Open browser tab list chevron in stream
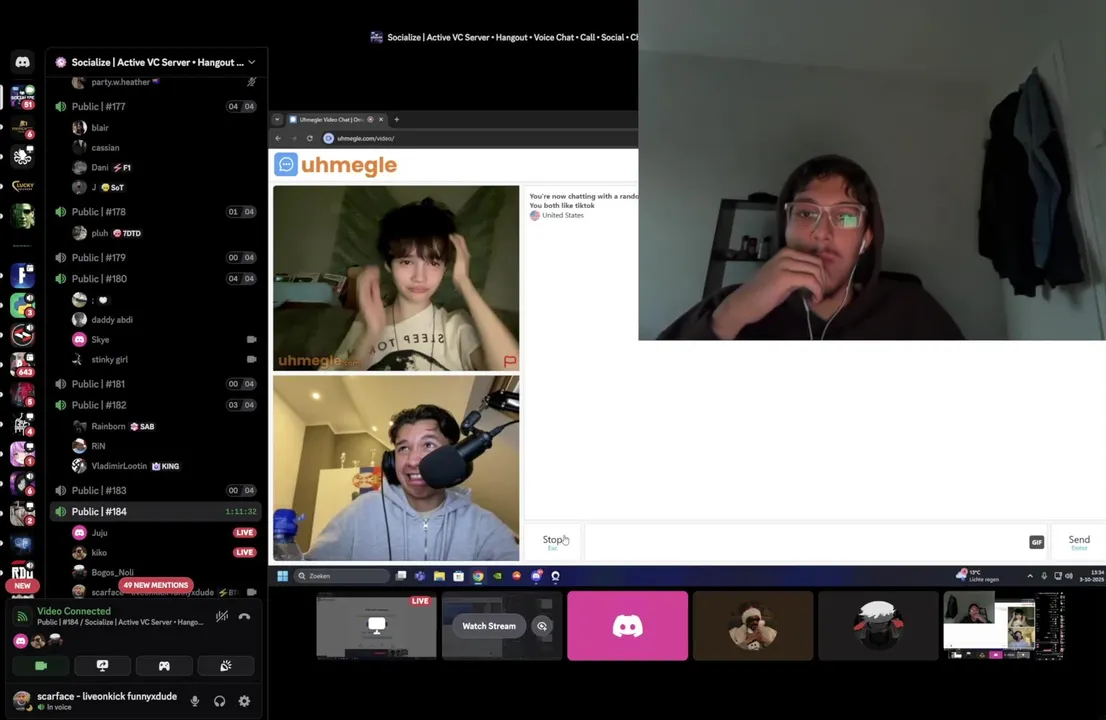Viewport: 1106px width, 720px height. [x=277, y=119]
